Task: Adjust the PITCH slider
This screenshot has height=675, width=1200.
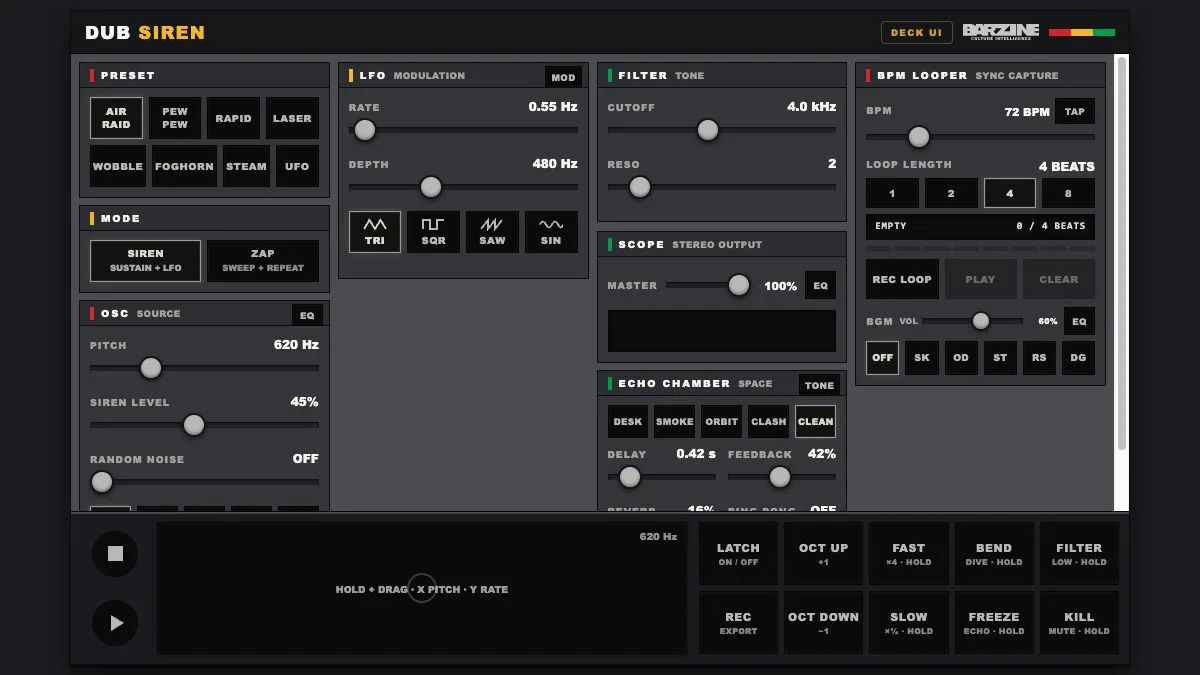Action: click(x=204, y=368)
